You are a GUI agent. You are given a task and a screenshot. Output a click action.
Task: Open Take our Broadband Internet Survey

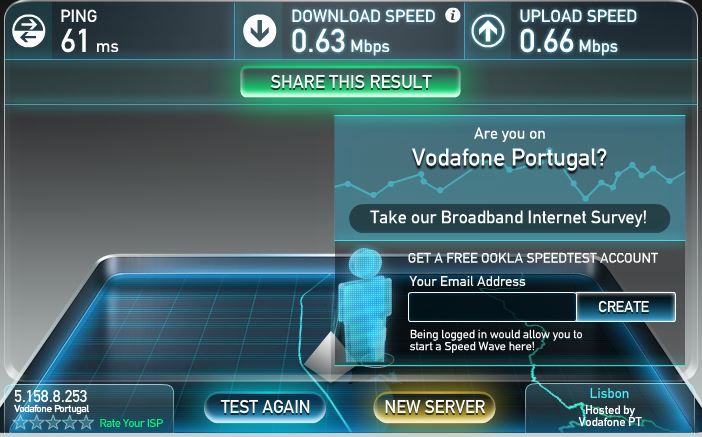[x=509, y=218]
